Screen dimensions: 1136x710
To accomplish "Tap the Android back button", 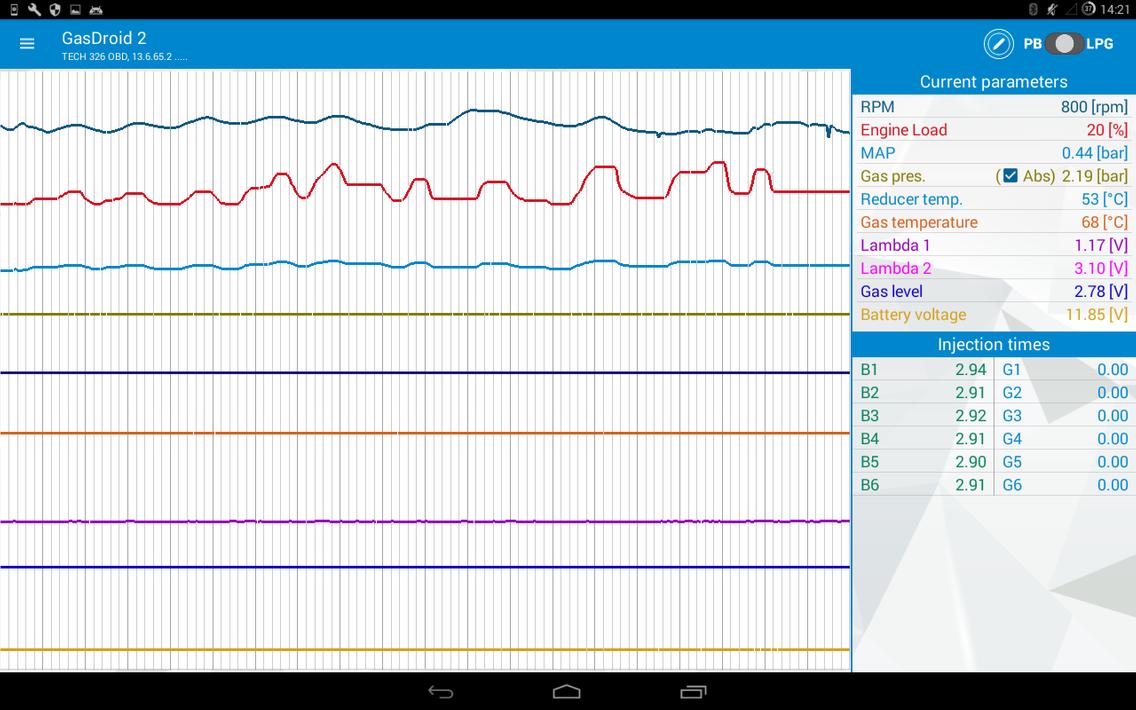I will point(440,691).
